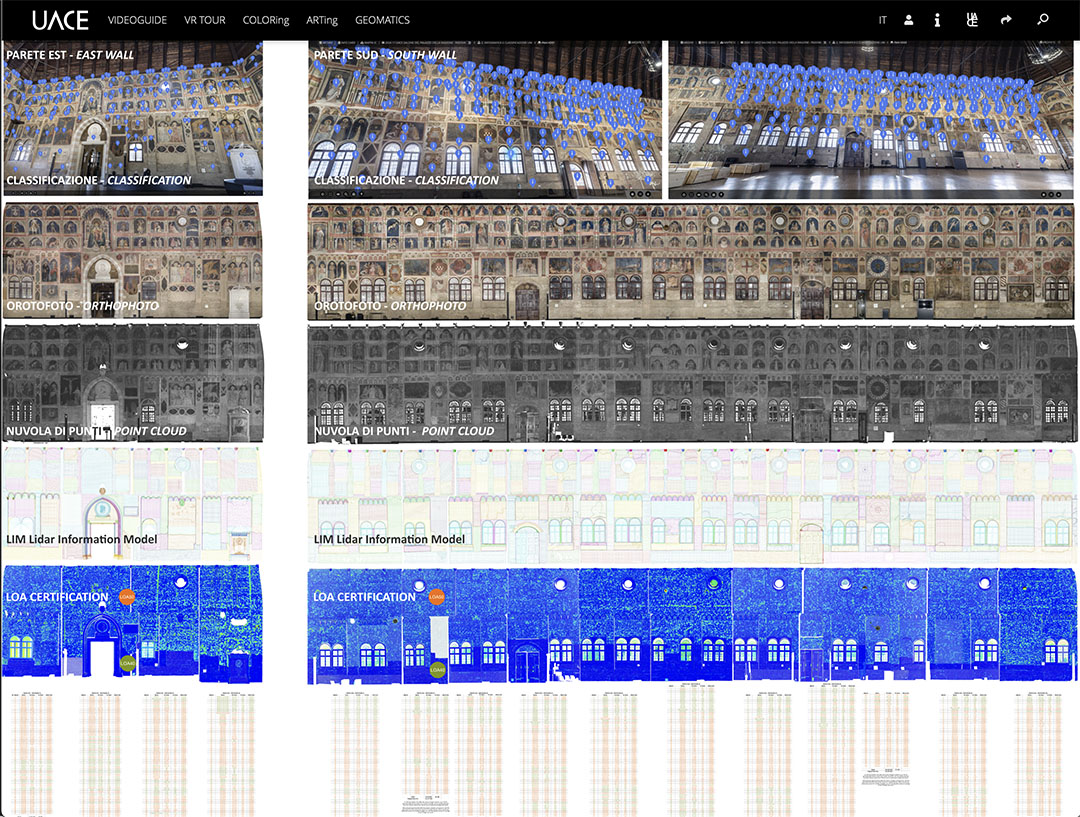Select orange LOA50 marker on South Wall

pos(436,597)
